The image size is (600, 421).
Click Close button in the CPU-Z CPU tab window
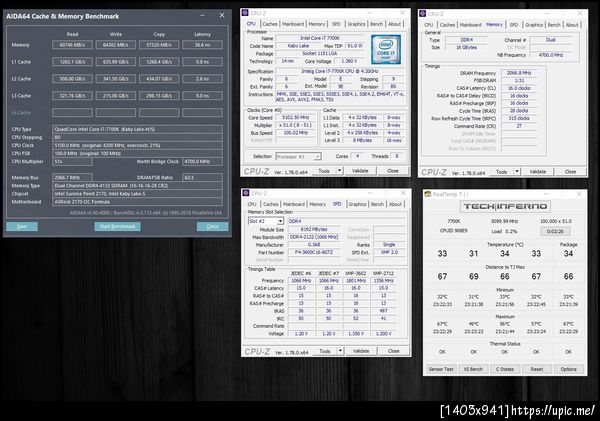click(393, 171)
